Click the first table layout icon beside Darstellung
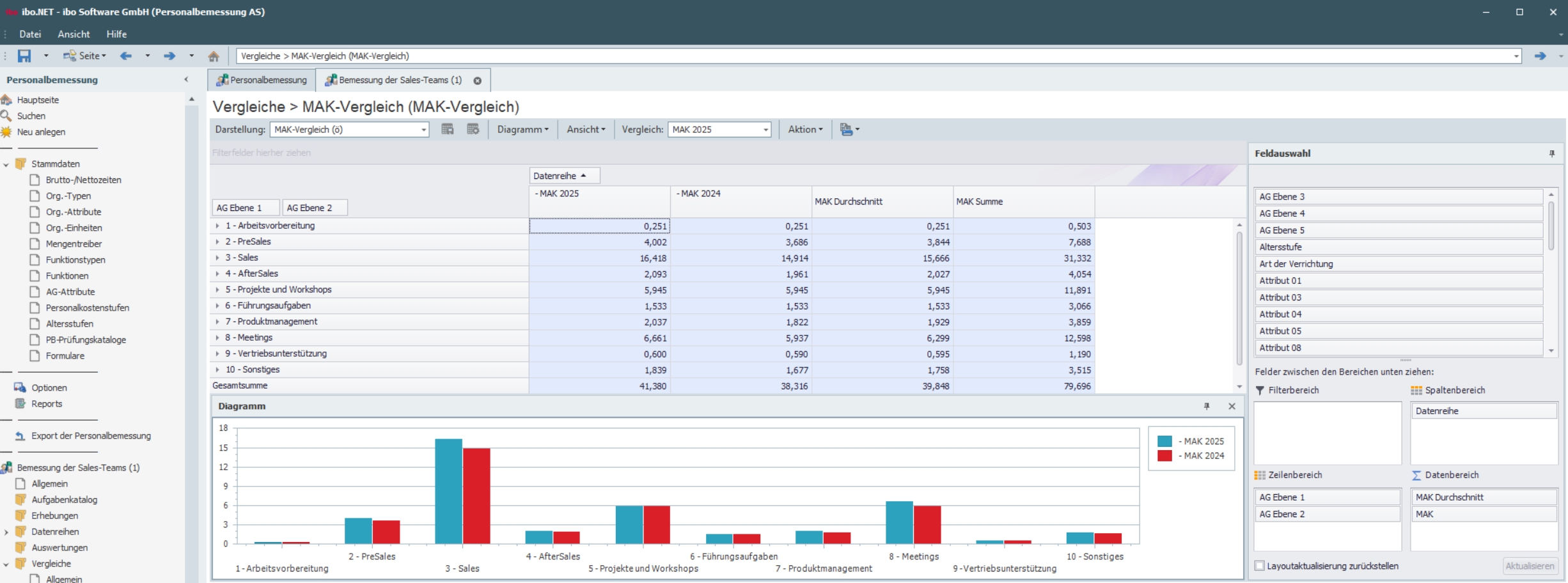Screen dimensions: 1568x583 pos(448,129)
